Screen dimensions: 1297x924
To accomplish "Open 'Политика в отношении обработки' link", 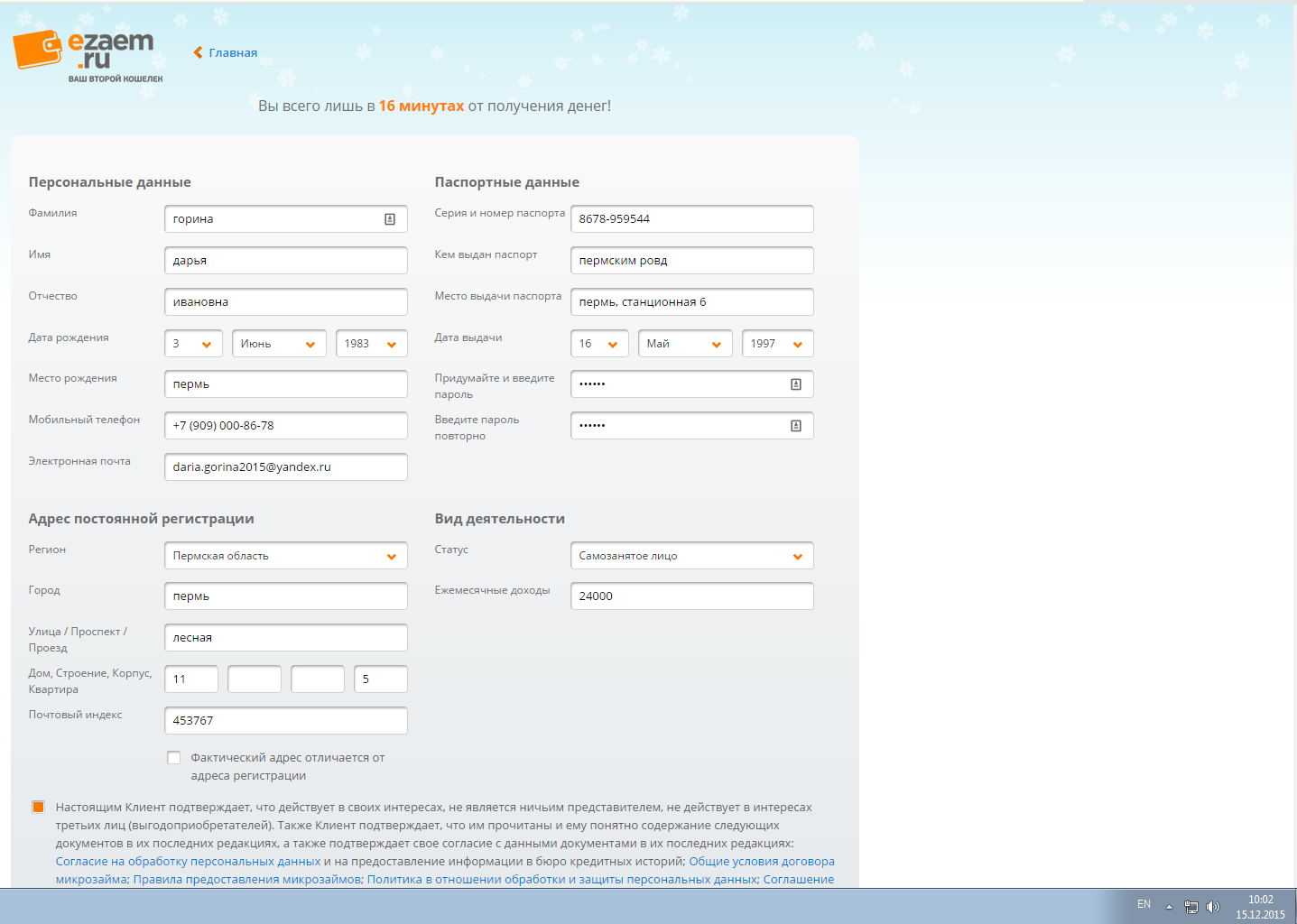I will (x=562, y=880).
